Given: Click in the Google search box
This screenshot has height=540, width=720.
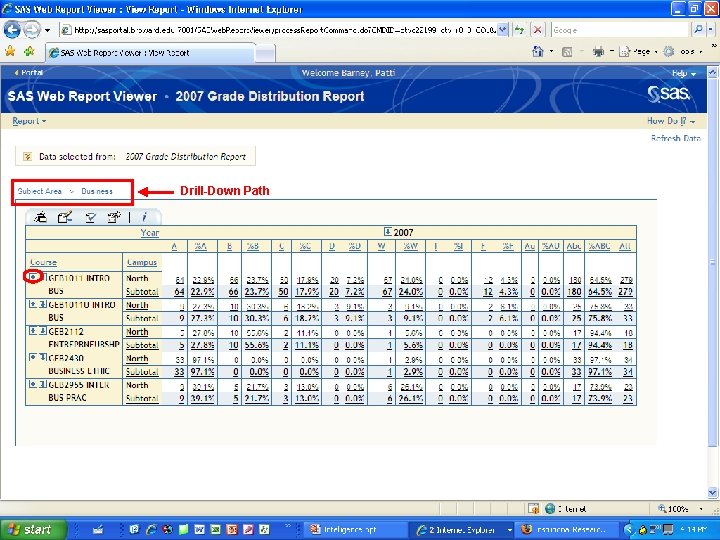Looking at the screenshot, I should coord(620,30).
